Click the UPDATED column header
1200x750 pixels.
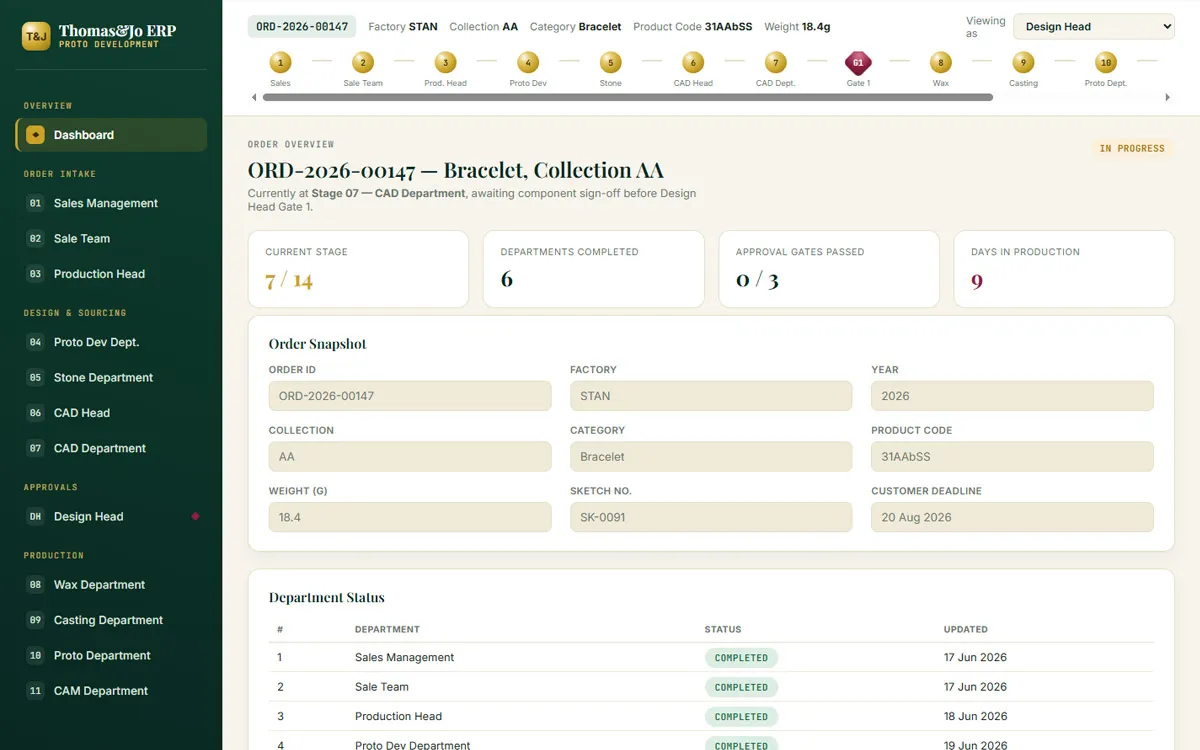[966, 629]
